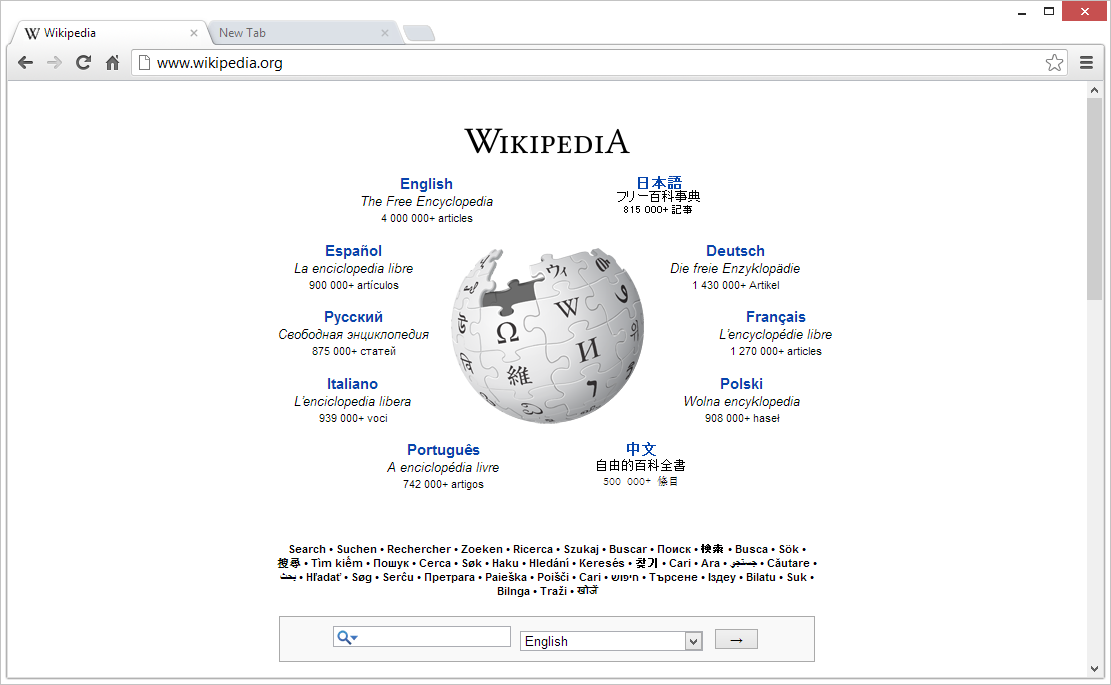1111x685 pixels.
Task: Click the text '908 000+ haseł'
Action: click(742, 418)
